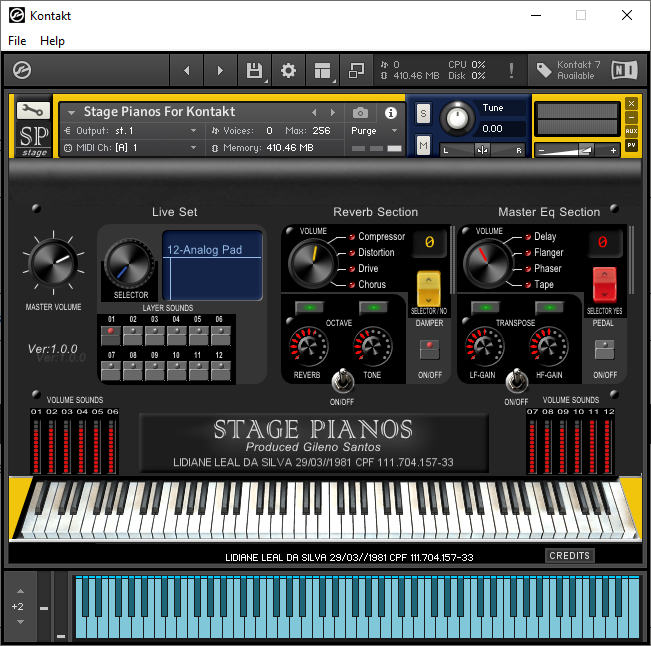Toggle the AUX sends button
651x646 pixels.
[x=631, y=131]
